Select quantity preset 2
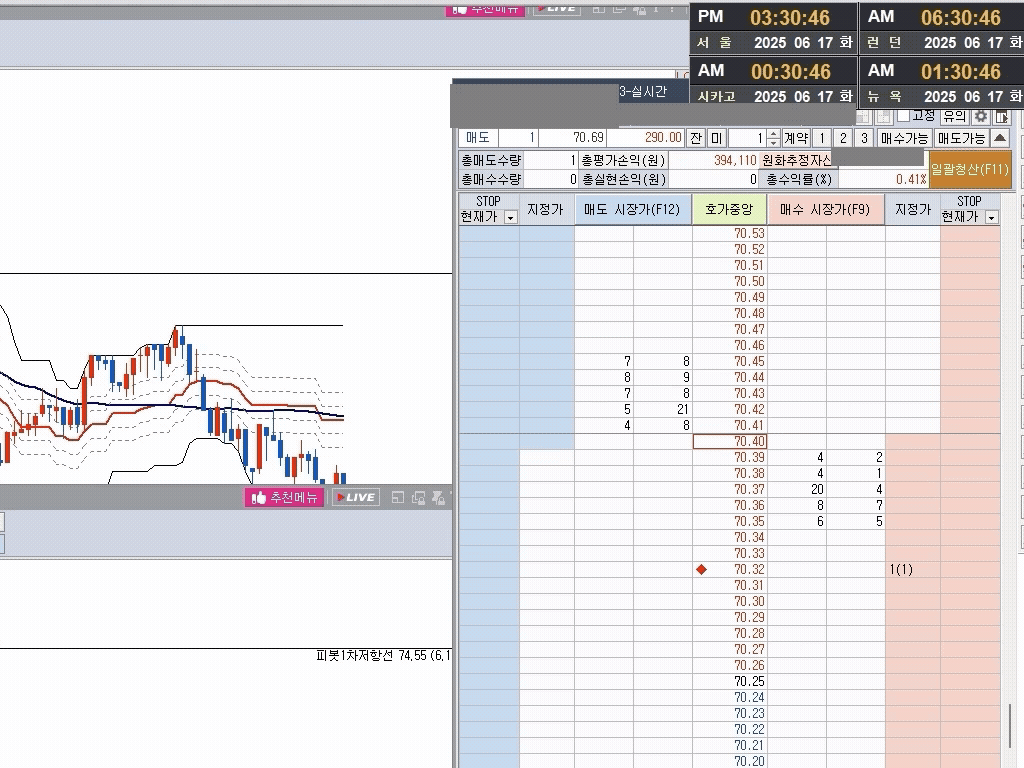This screenshot has height=768, width=1024. 843,138
